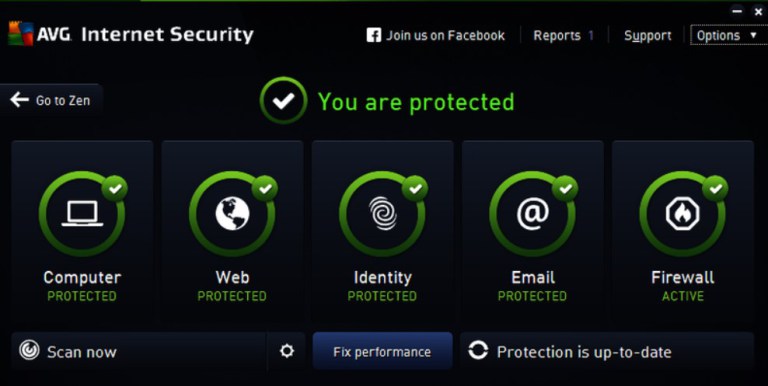The image size is (768, 386).
Task: Open the Identity fingerprint icon
Action: click(x=383, y=214)
